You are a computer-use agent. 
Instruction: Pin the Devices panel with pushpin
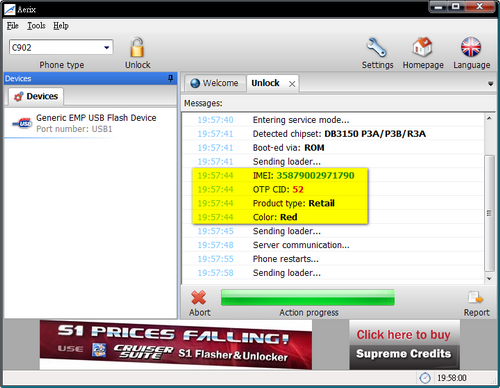170,78
